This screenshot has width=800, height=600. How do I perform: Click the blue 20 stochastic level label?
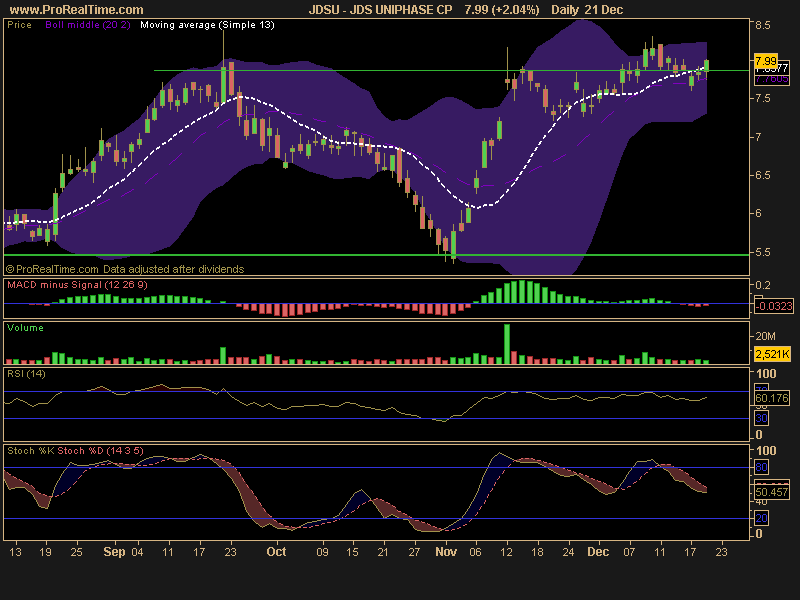761,518
